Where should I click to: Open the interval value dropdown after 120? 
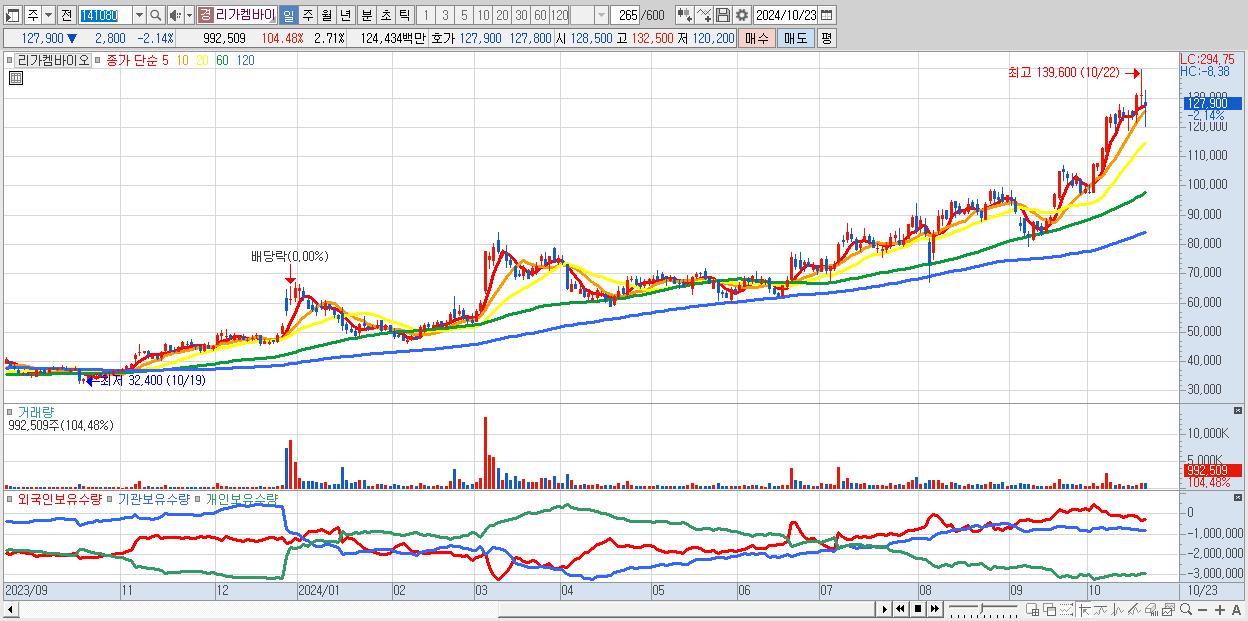point(601,16)
